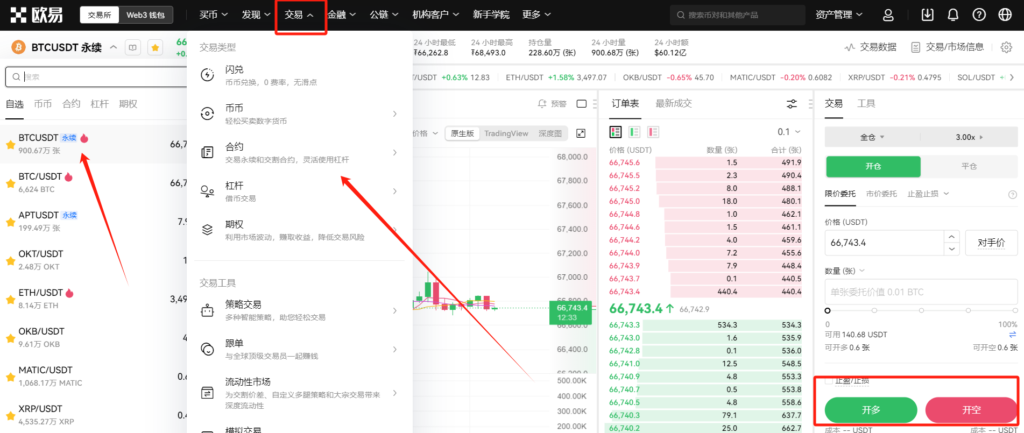Open the 0.1 depth precision dropdown
The height and width of the screenshot is (433, 1024).
point(789,131)
